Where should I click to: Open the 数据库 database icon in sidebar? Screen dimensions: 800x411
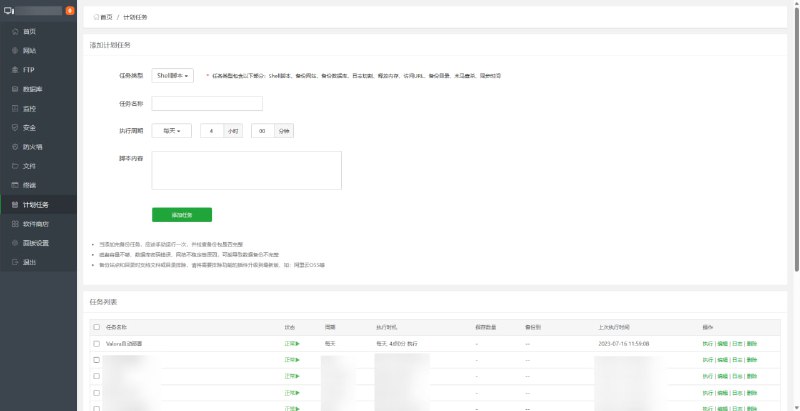pos(14,89)
